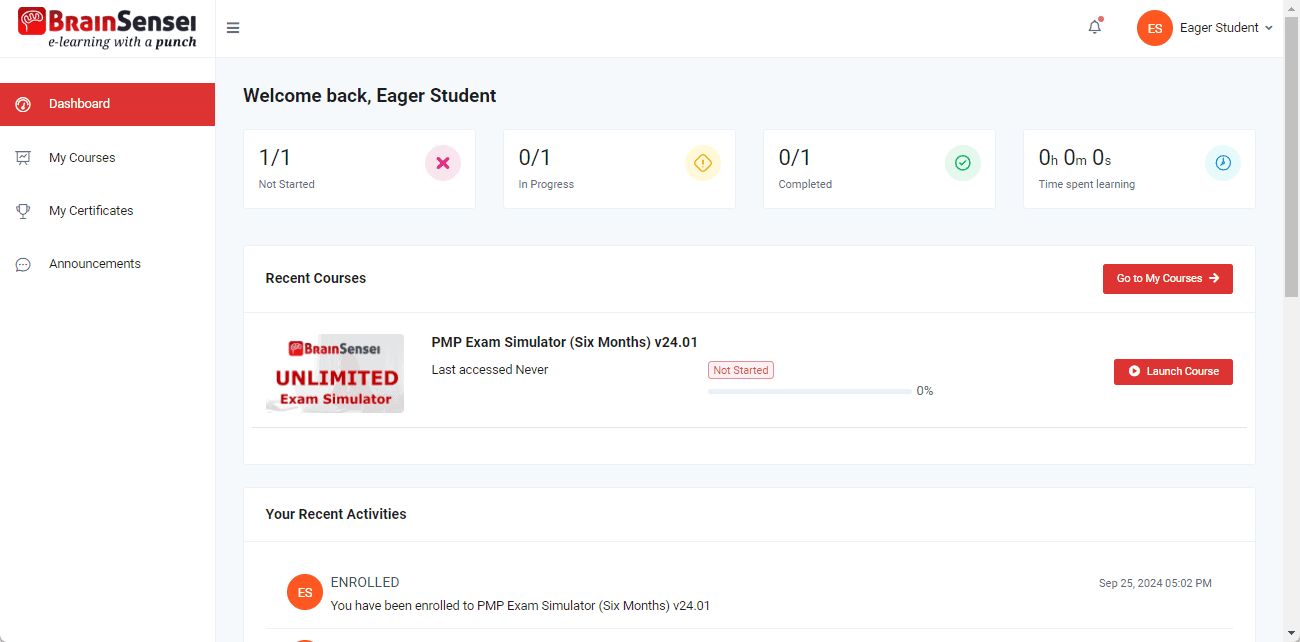Click the My Courses presentation icon

23,158
